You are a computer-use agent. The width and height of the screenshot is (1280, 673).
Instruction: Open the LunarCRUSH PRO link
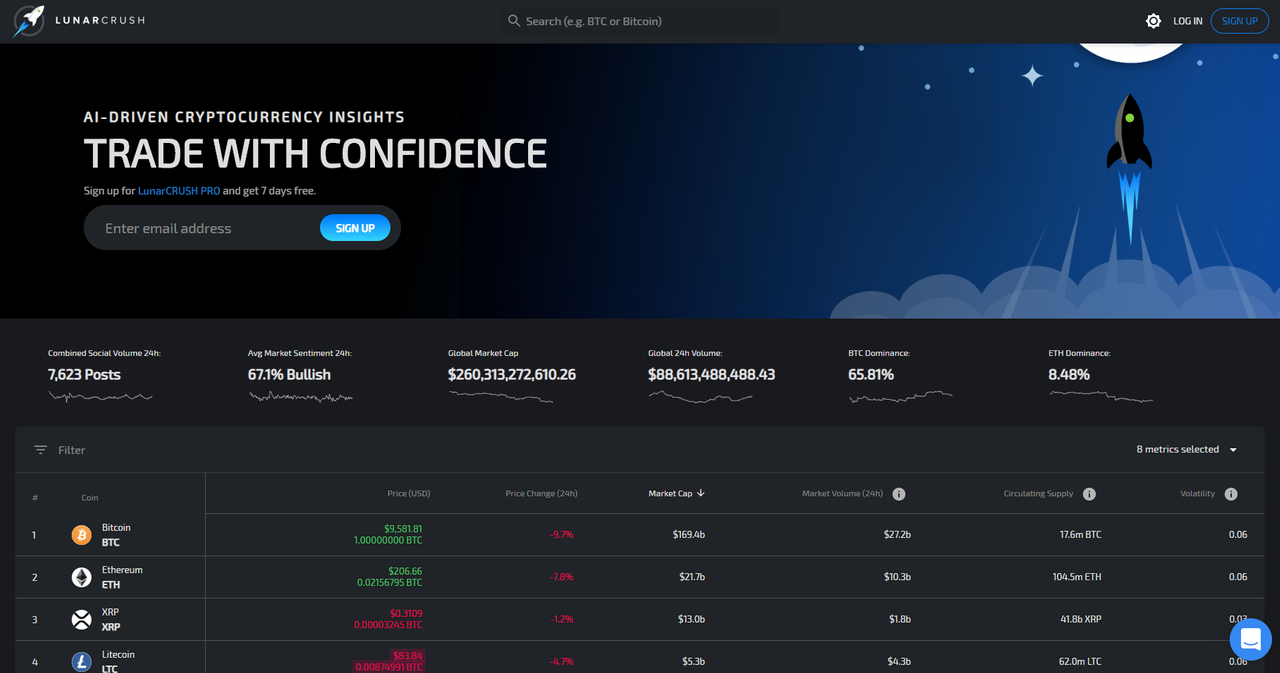[x=179, y=190]
